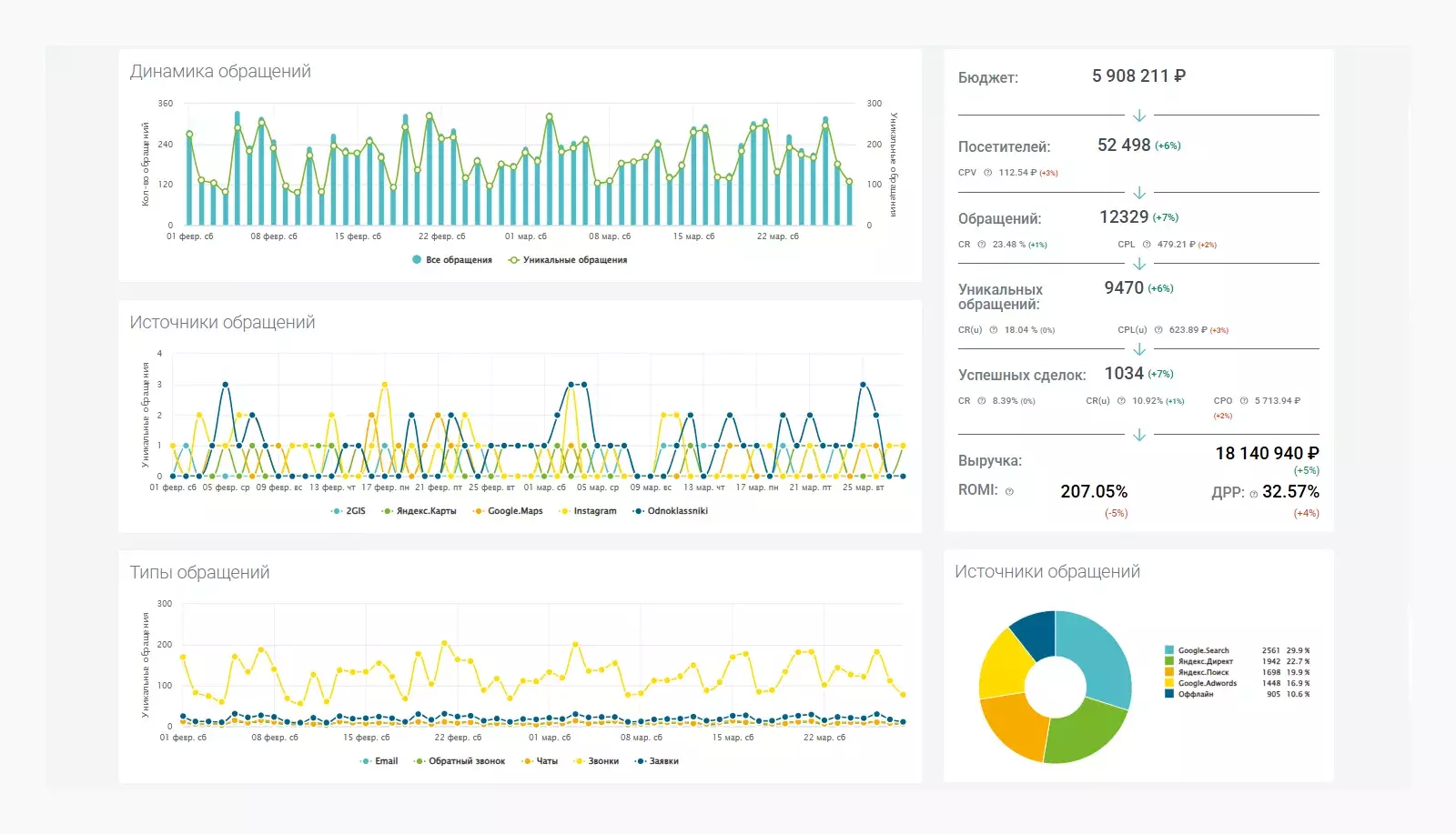Click the help icon beside ДРР percentage

(1254, 494)
